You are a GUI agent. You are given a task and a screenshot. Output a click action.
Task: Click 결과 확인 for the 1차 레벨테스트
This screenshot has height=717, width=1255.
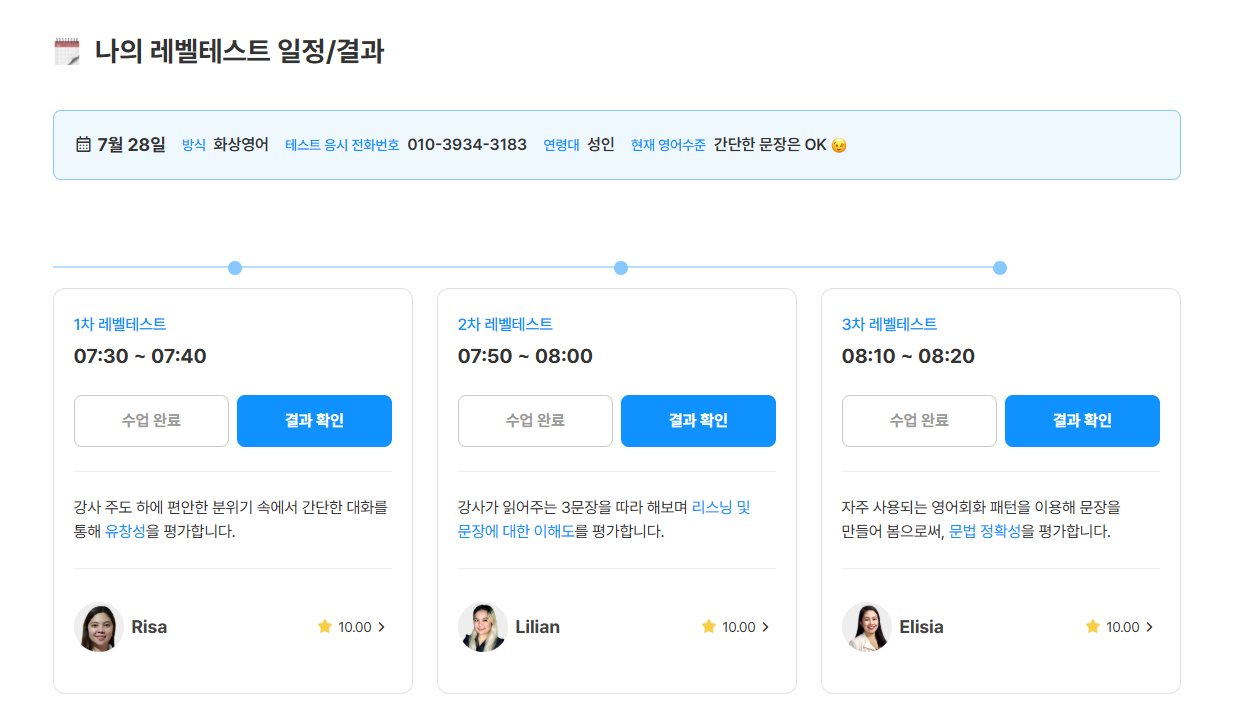[x=314, y=421]
